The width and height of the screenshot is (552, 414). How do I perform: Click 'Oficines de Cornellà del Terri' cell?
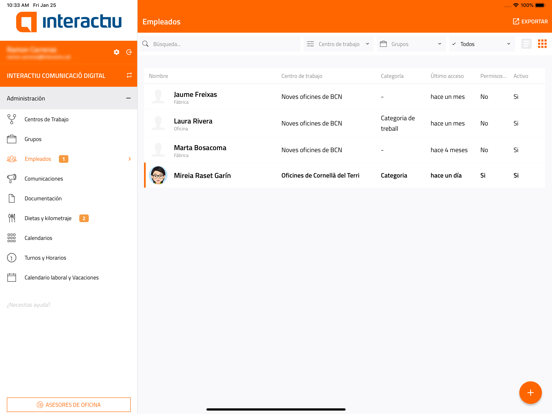[320, 175]
